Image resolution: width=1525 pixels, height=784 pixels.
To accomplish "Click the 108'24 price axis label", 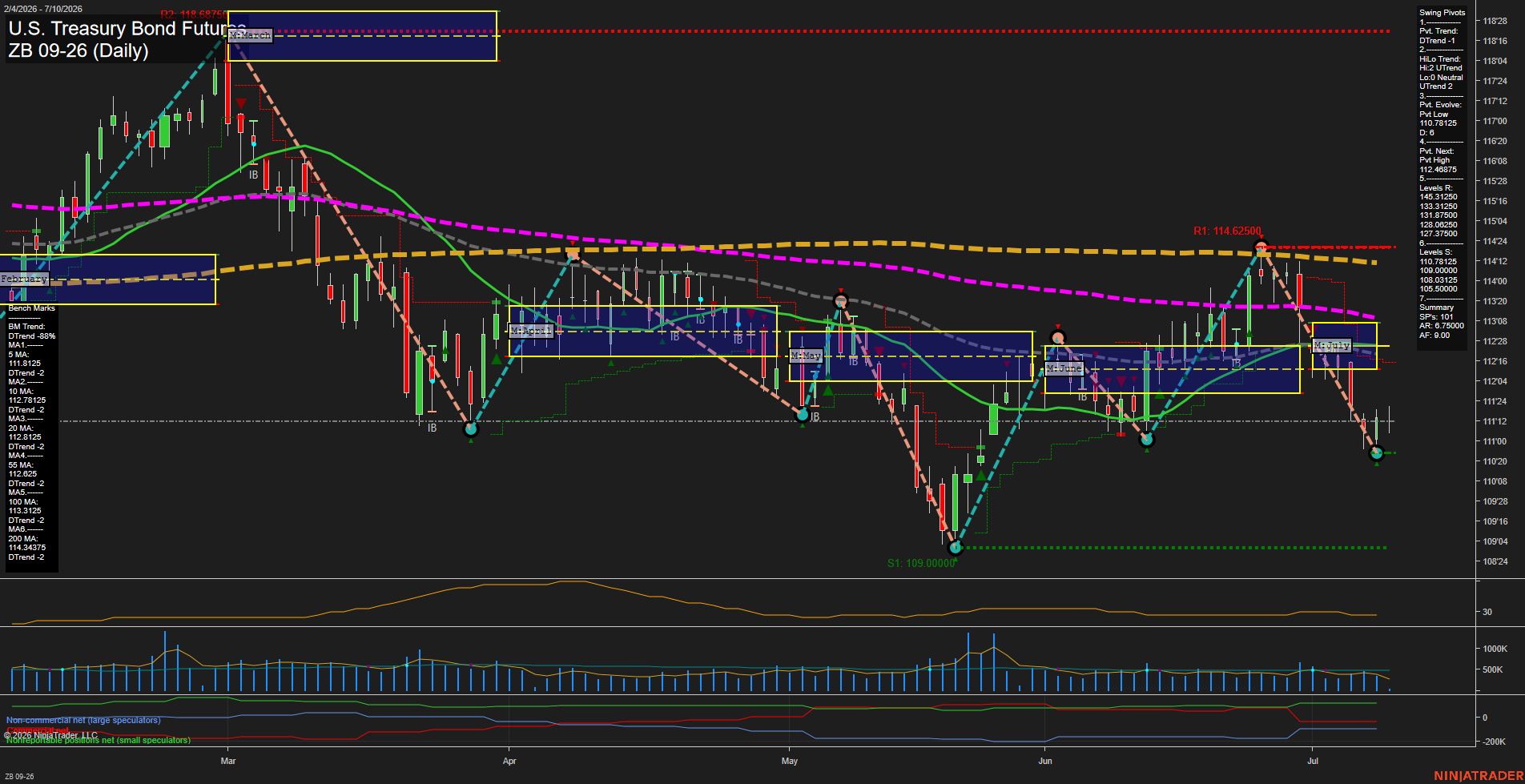I will pyautogui.click(x=1495, y=562).
